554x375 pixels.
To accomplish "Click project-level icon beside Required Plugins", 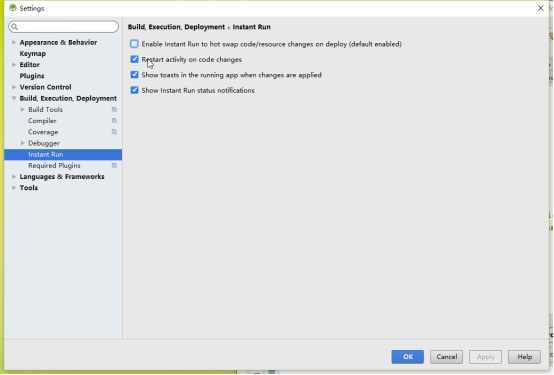I will point(114,165).
